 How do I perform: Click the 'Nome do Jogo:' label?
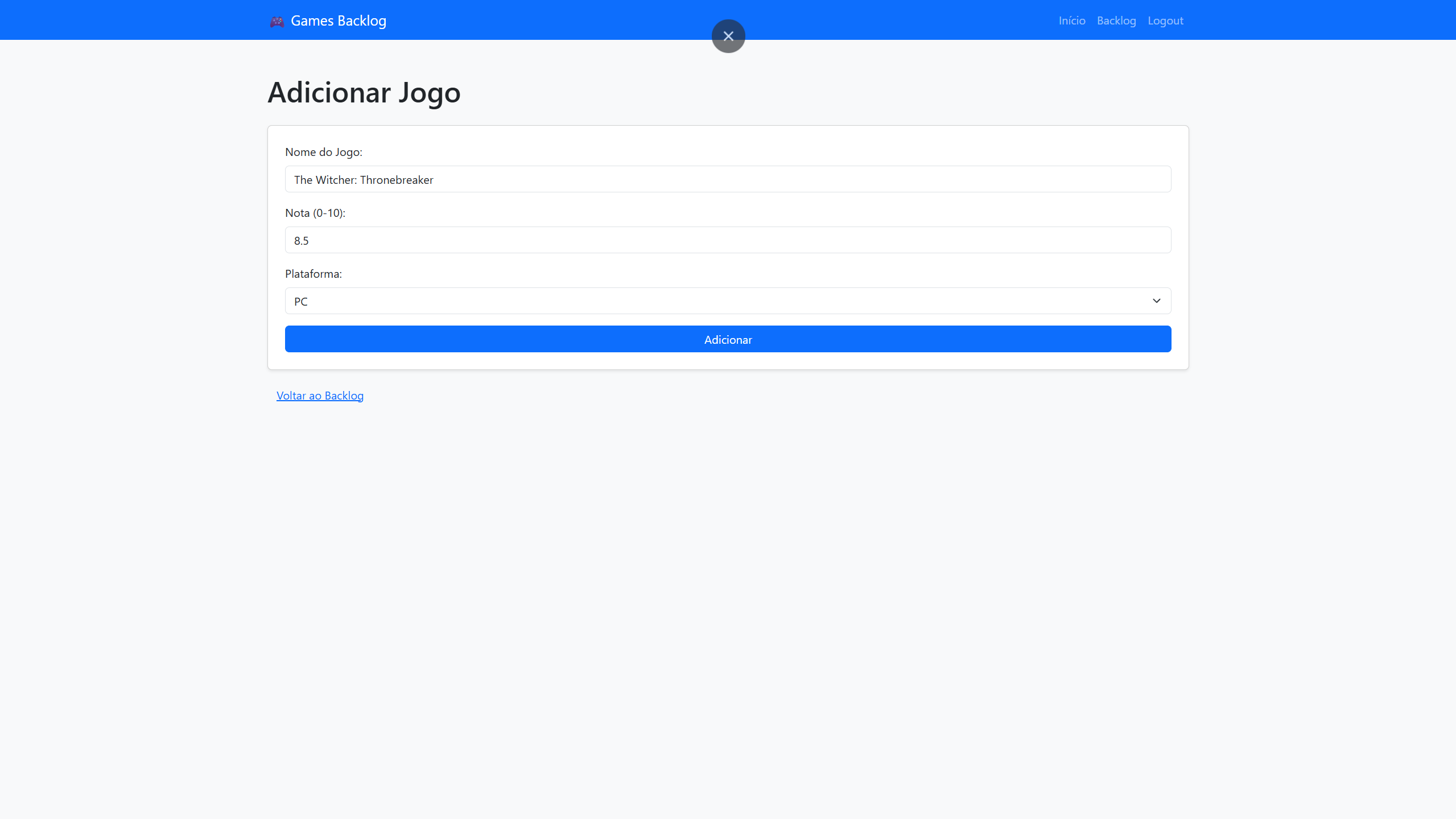323,152
